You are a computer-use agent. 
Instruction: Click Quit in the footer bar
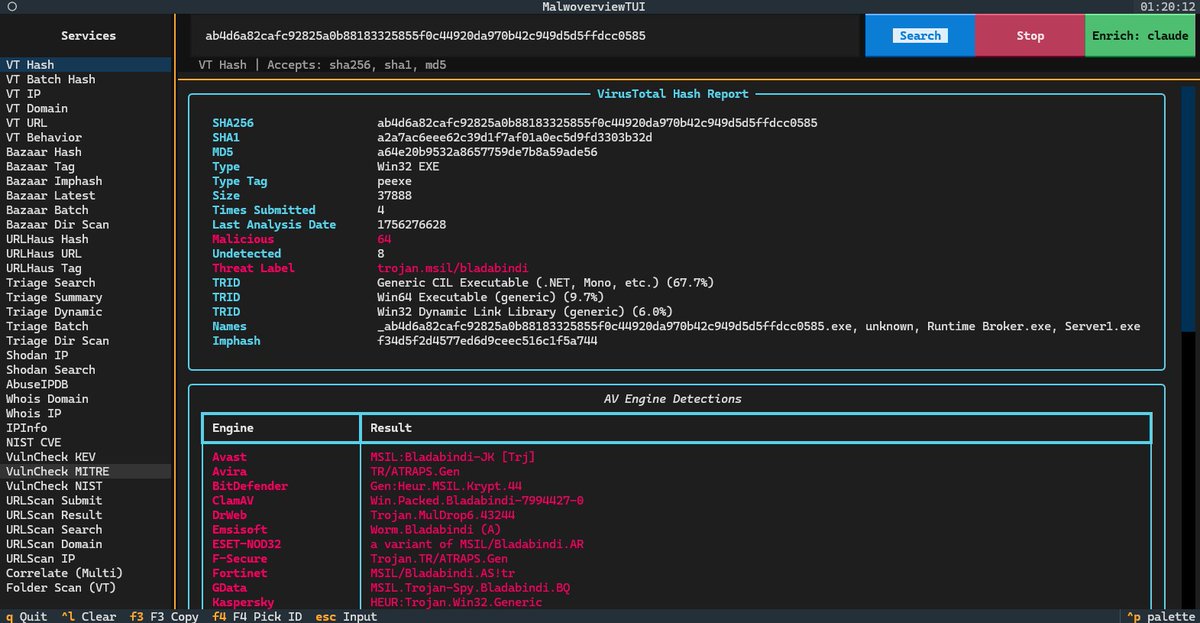pos(26,616)
